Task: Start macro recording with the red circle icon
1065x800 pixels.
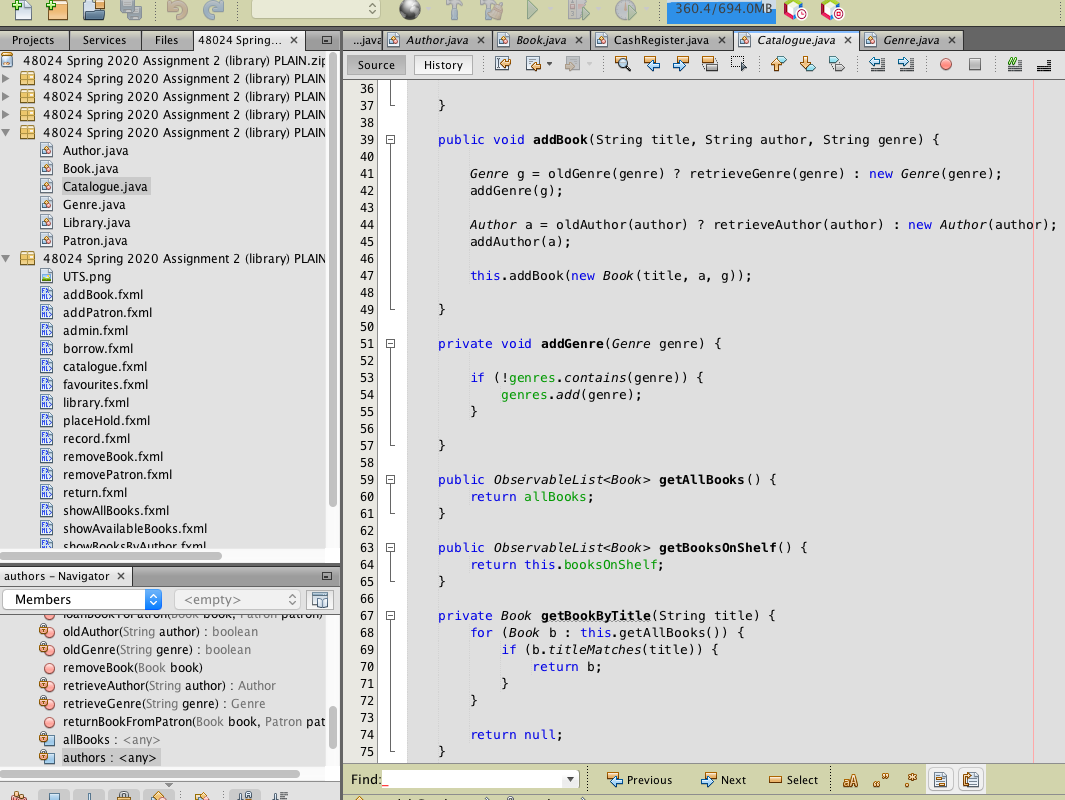Action: tap(944, 63)
